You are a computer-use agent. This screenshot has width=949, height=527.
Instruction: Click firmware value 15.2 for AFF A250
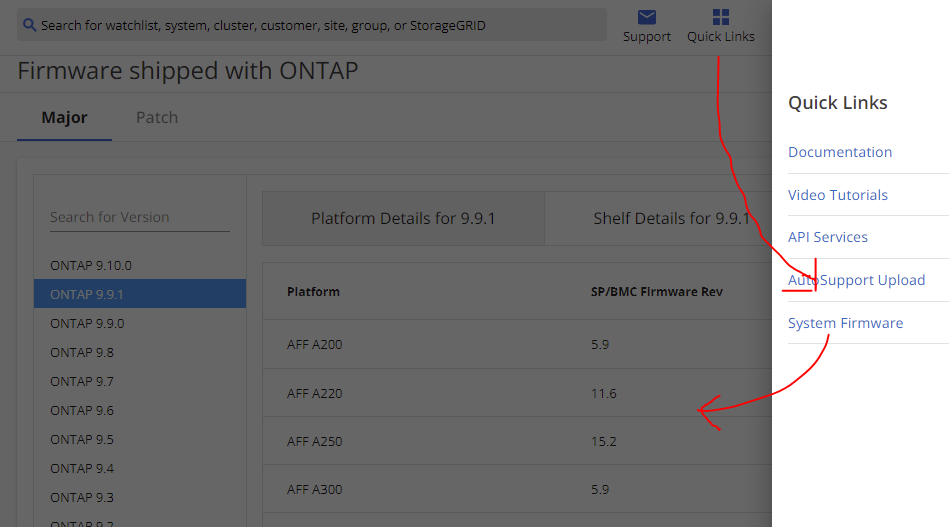(x=603, y=442)
